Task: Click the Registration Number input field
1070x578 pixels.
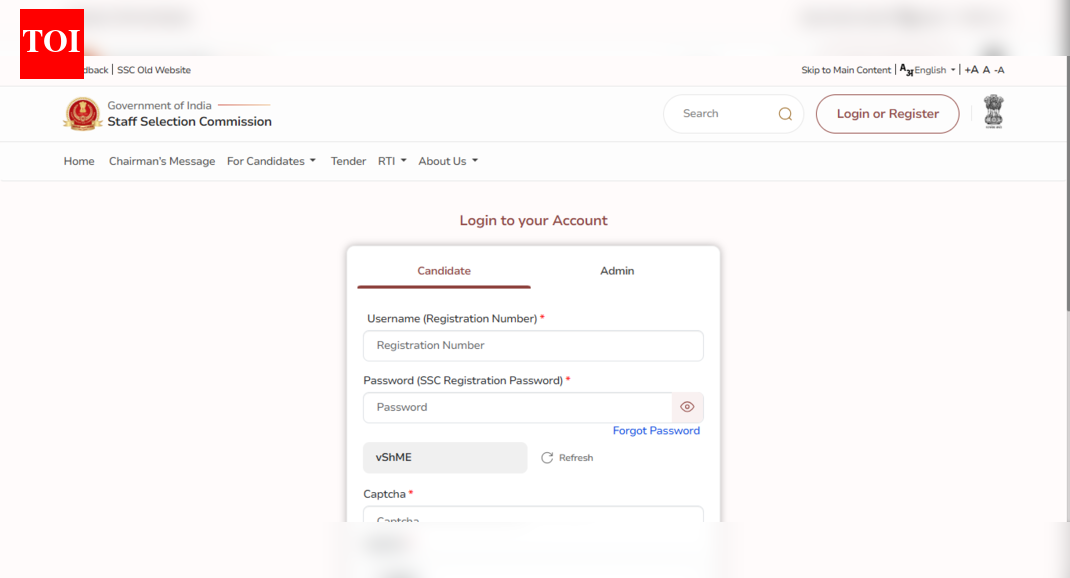Action: tap(533, 346)
